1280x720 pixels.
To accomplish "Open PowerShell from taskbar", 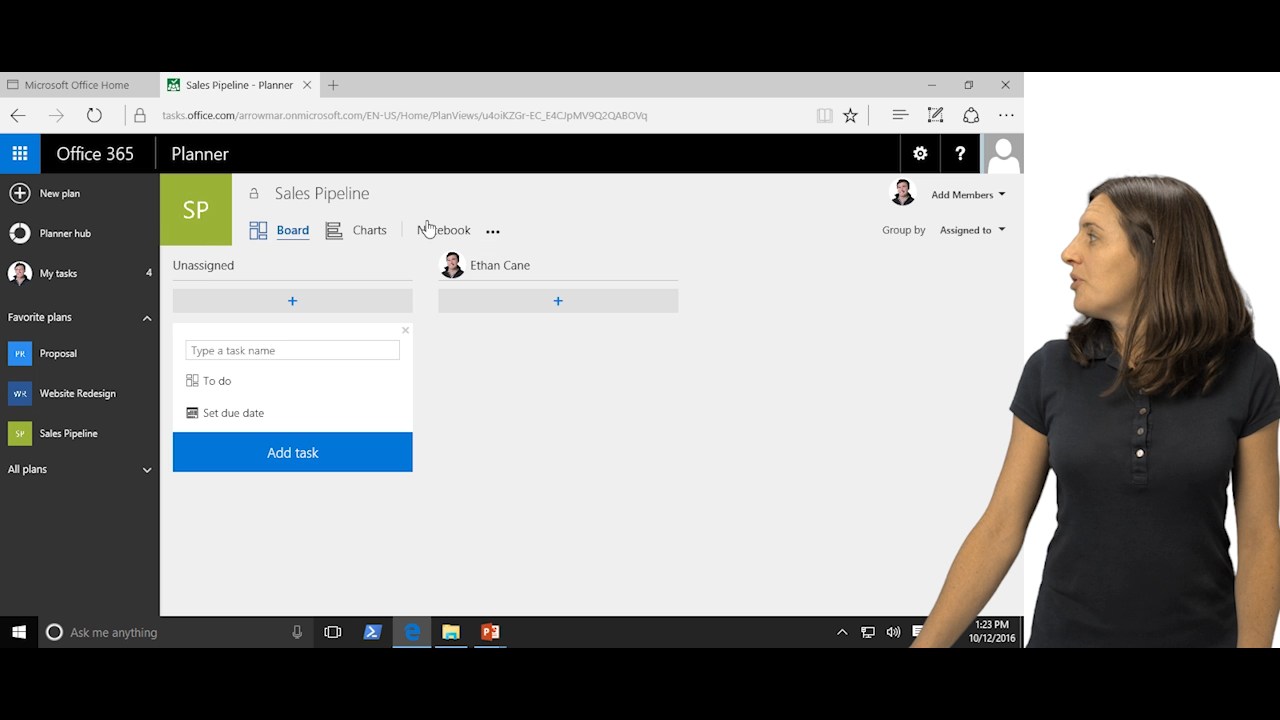I will coord(372,632).
